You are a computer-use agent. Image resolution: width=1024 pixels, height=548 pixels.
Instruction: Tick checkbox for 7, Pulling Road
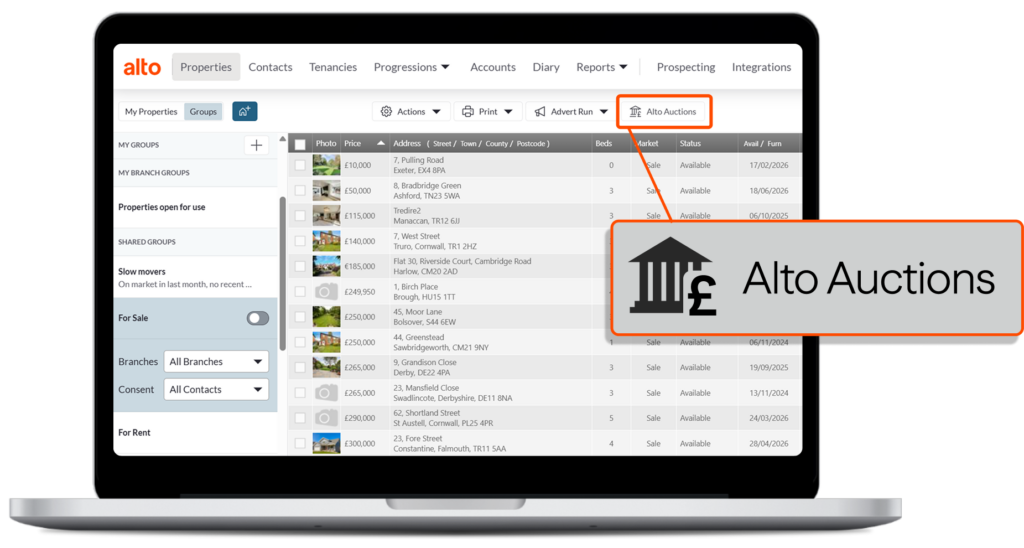pos(300,165)
